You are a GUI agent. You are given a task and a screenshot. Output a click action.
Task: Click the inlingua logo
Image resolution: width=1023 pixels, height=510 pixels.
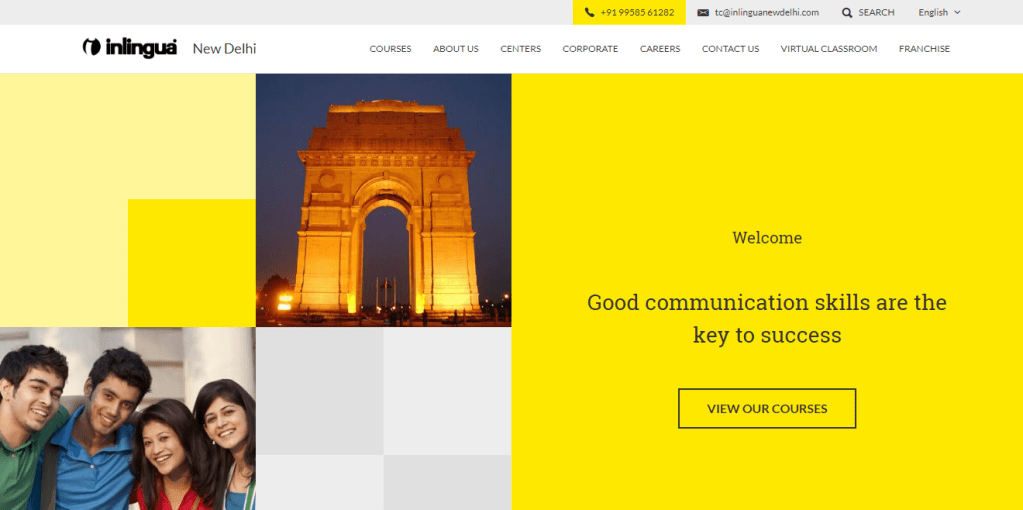pyautogui.click(x=130, y=48)
